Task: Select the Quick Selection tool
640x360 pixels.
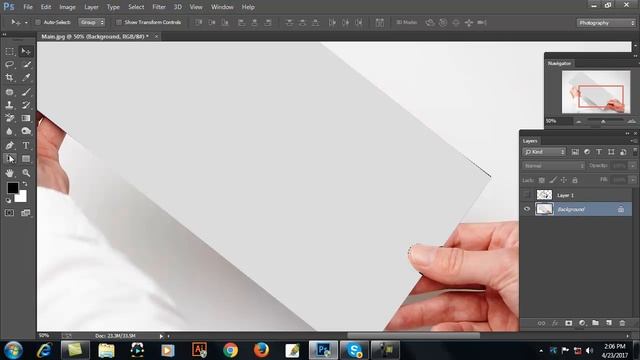Action: click(x=26, y=64)
